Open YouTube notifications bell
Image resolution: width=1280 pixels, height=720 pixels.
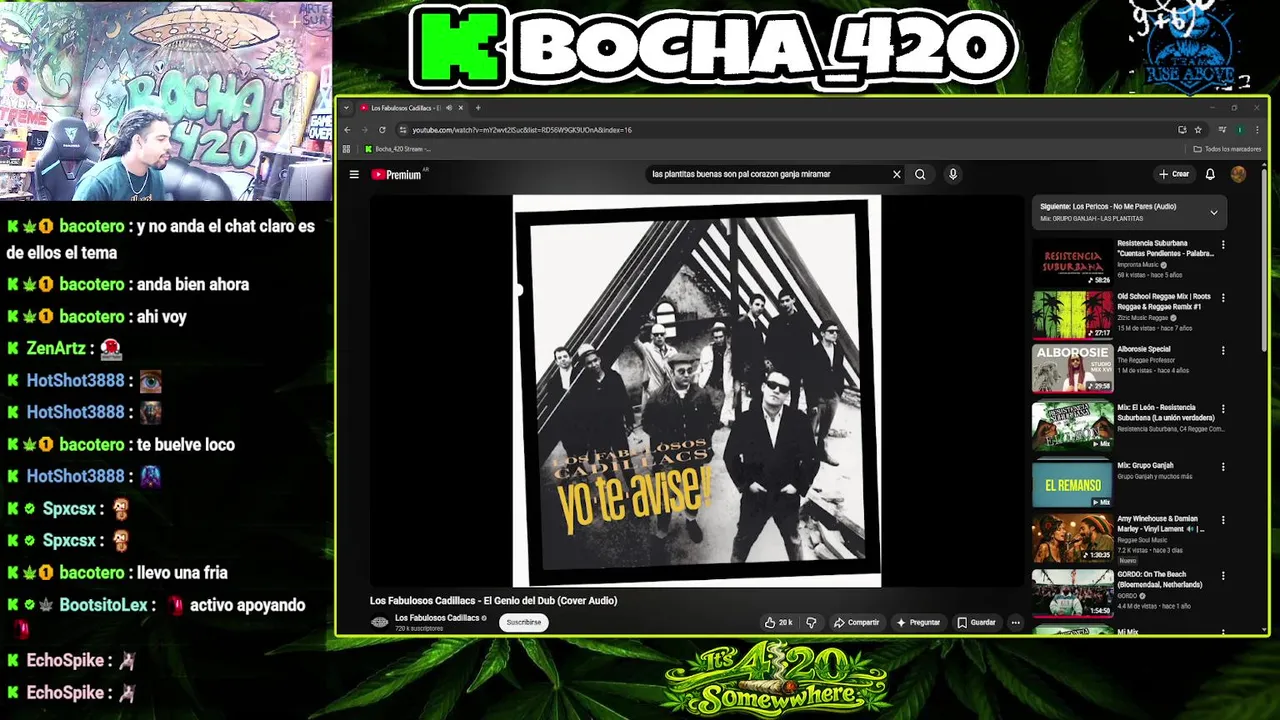click(1210, 174)
